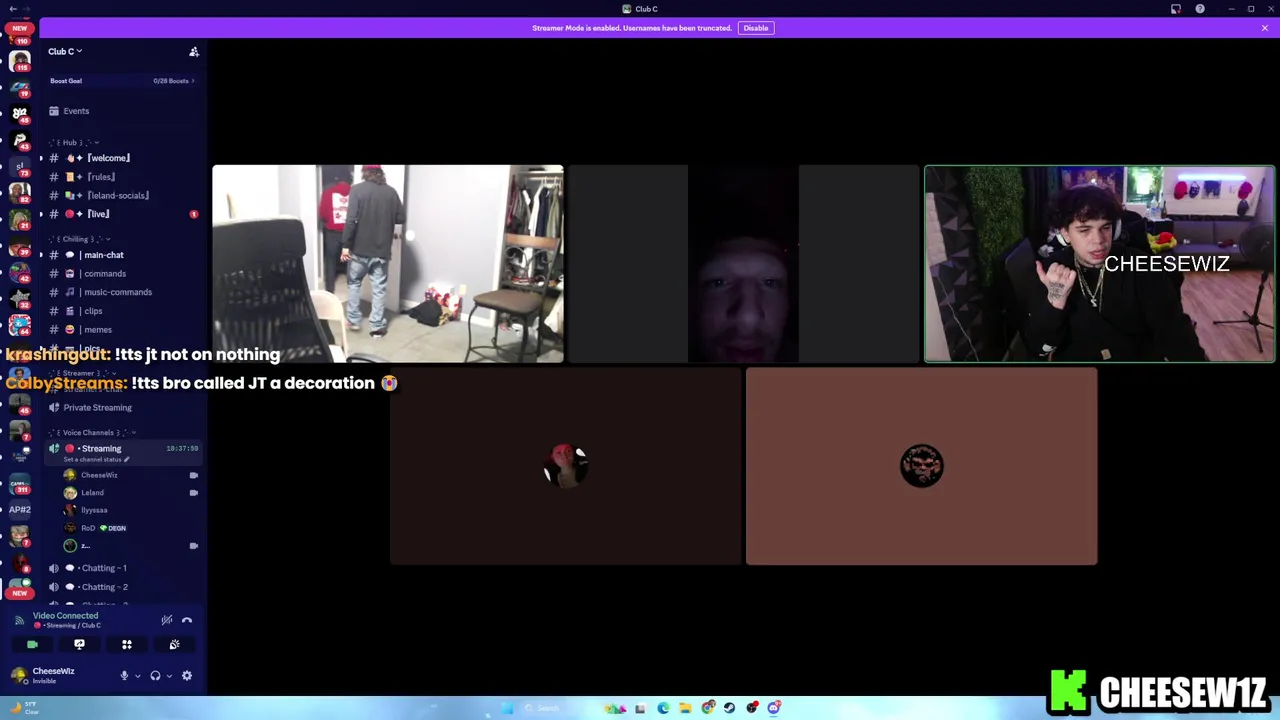The height and width of the screenshot is (720, 1280).
Task: Open the welcome channel
Action: pyautogui.click(x=107, y=158)
